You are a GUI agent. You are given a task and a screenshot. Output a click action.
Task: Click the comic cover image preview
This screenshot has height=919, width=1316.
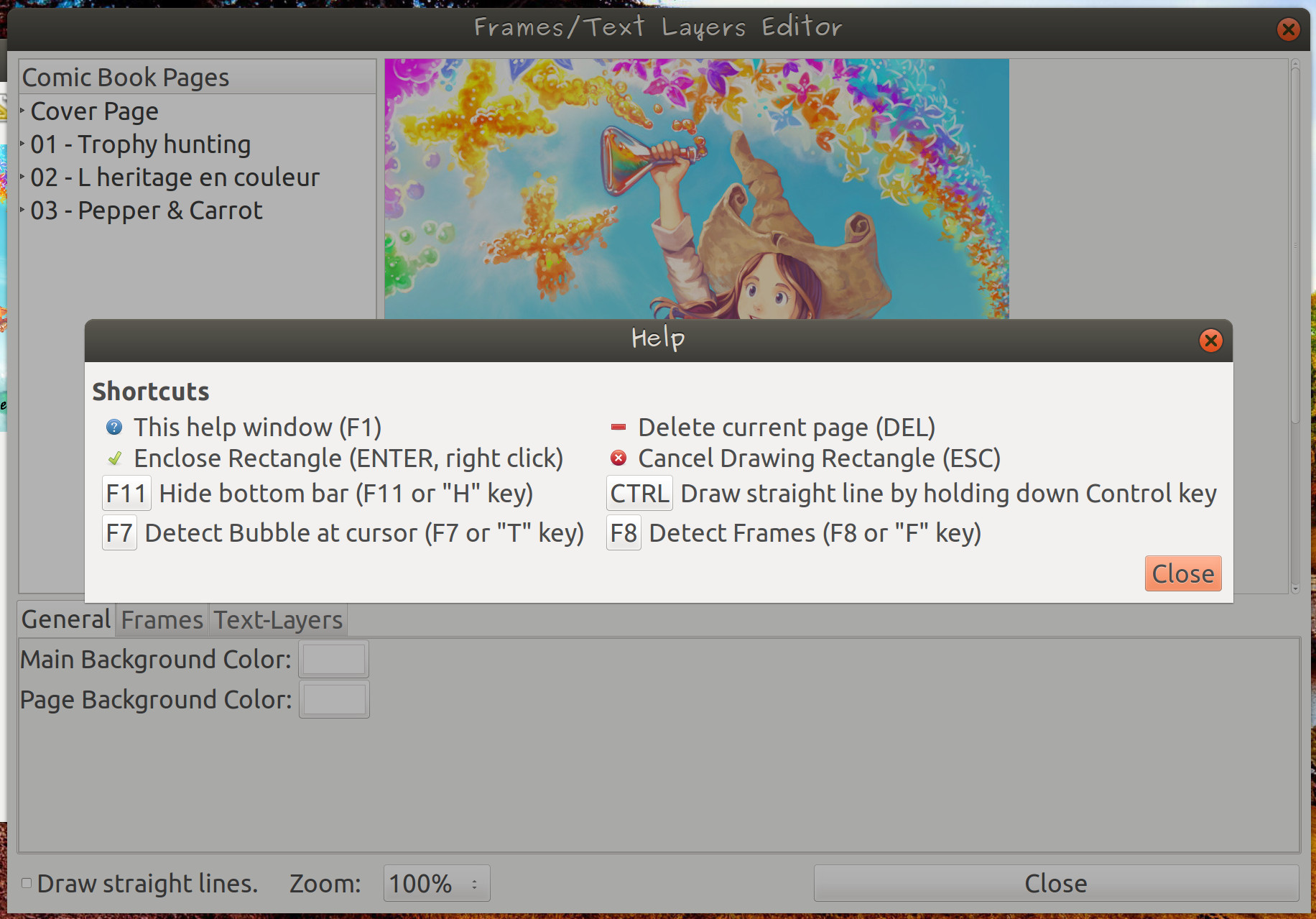coord(697,189)
